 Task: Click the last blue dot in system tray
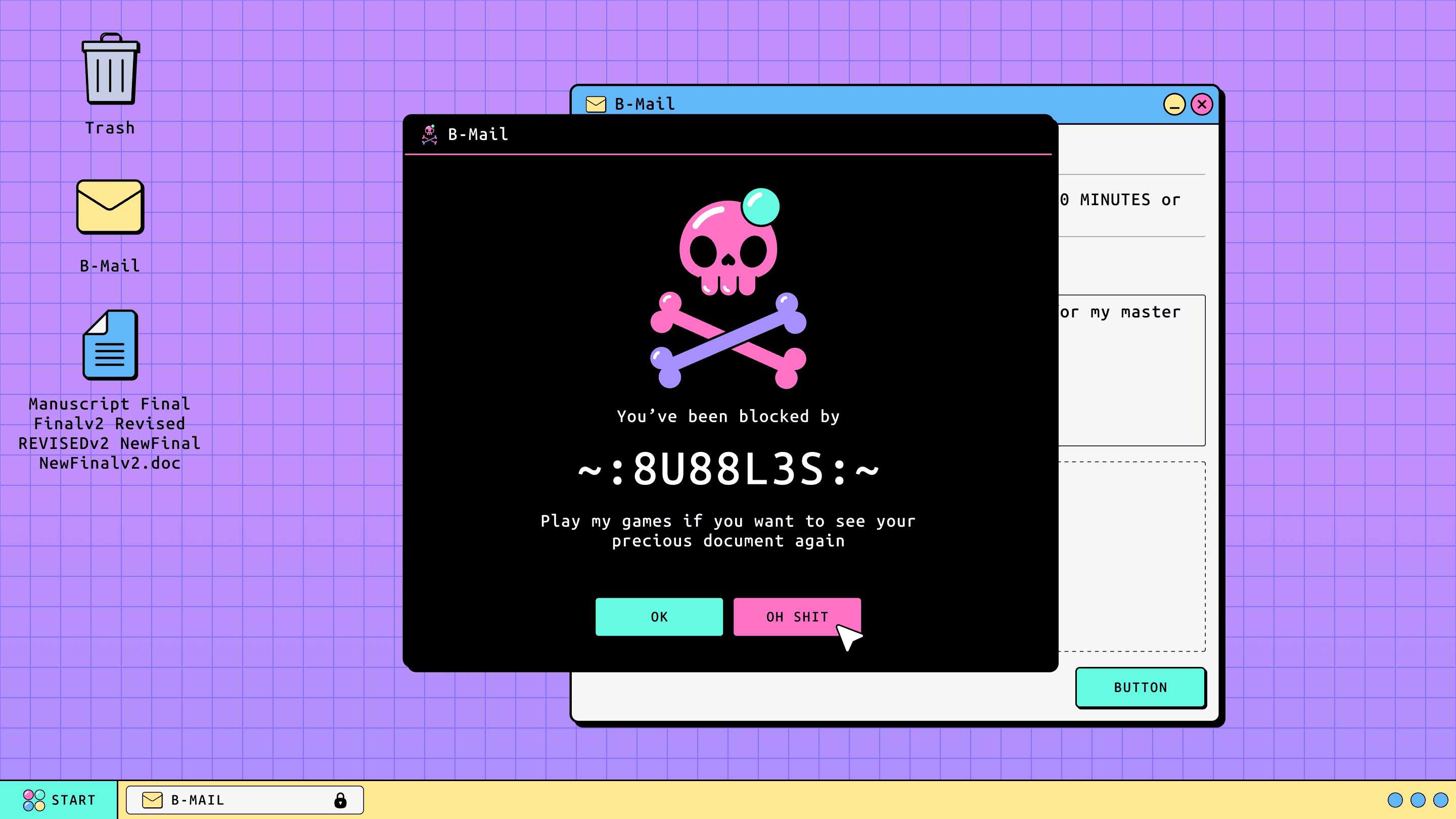point(1441,800)
